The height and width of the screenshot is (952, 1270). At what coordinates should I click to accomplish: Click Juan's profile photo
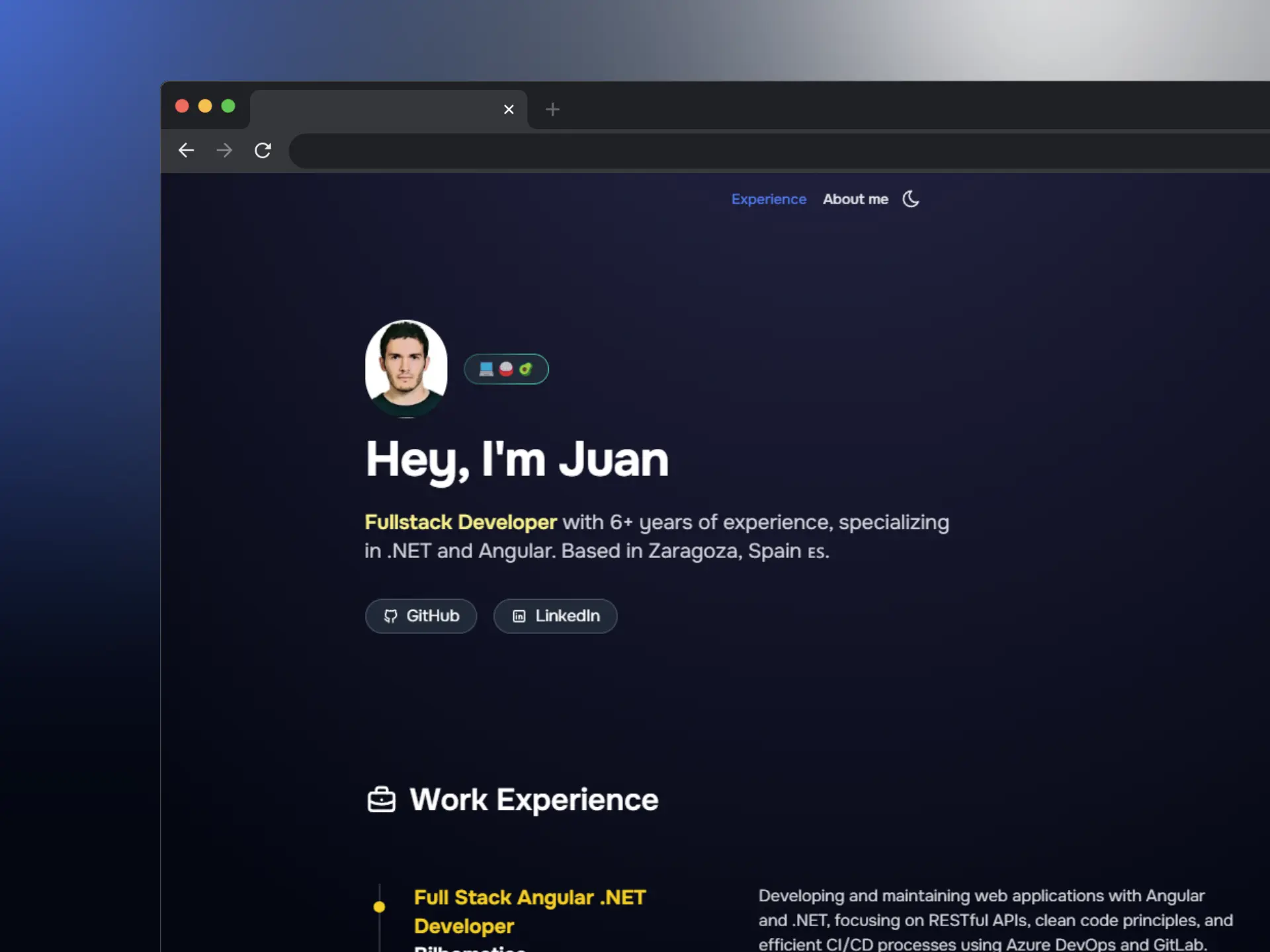tap(406, 368)
